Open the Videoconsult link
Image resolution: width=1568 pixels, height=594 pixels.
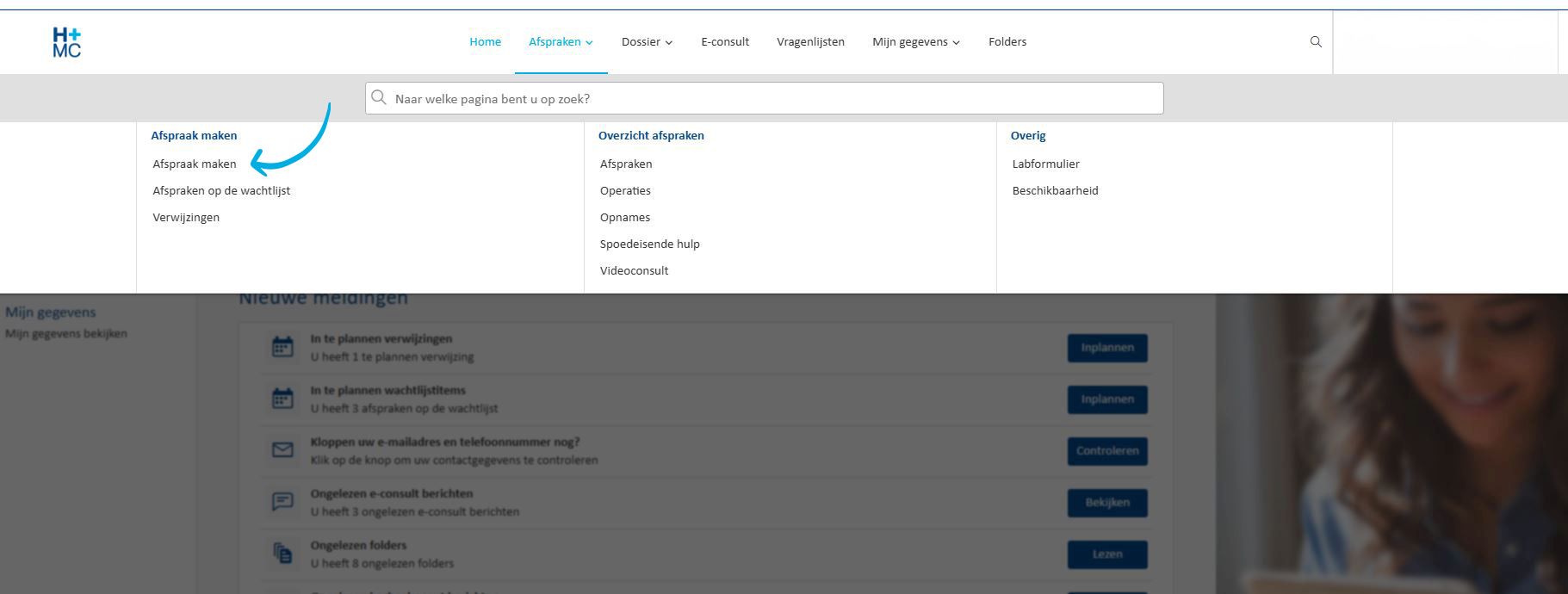tap(634, 270)
